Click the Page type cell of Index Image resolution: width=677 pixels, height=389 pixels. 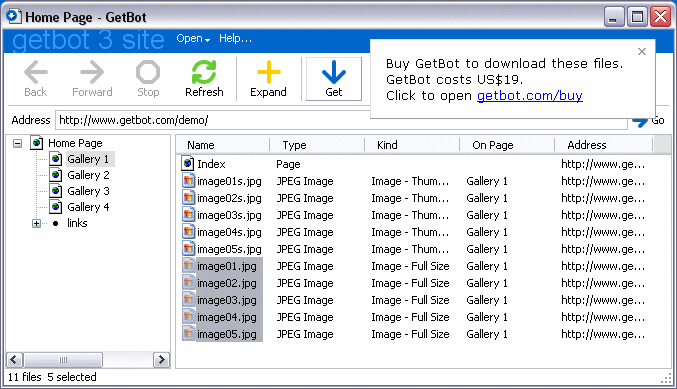pos(288,164)
